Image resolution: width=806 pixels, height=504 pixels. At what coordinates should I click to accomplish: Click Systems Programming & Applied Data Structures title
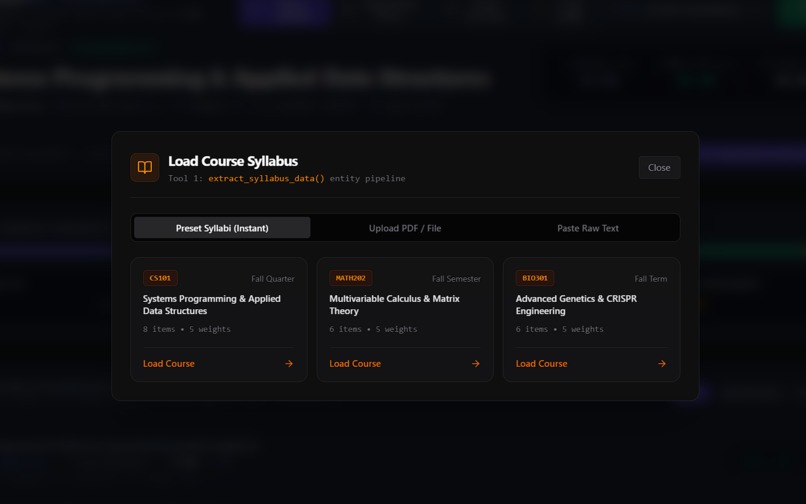click(x=212, y=304)
